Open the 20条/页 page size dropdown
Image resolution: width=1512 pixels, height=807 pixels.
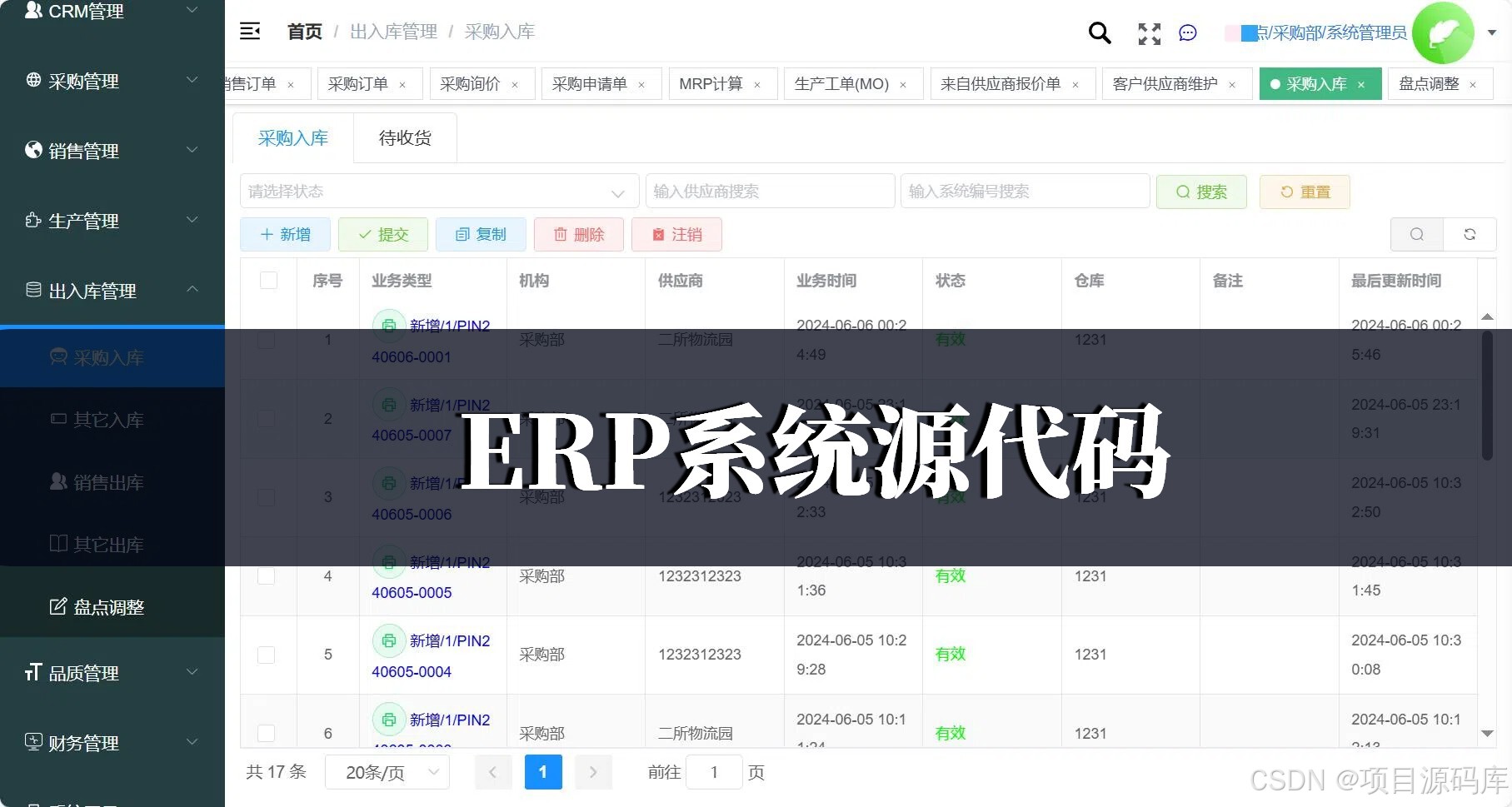point(387,773)
